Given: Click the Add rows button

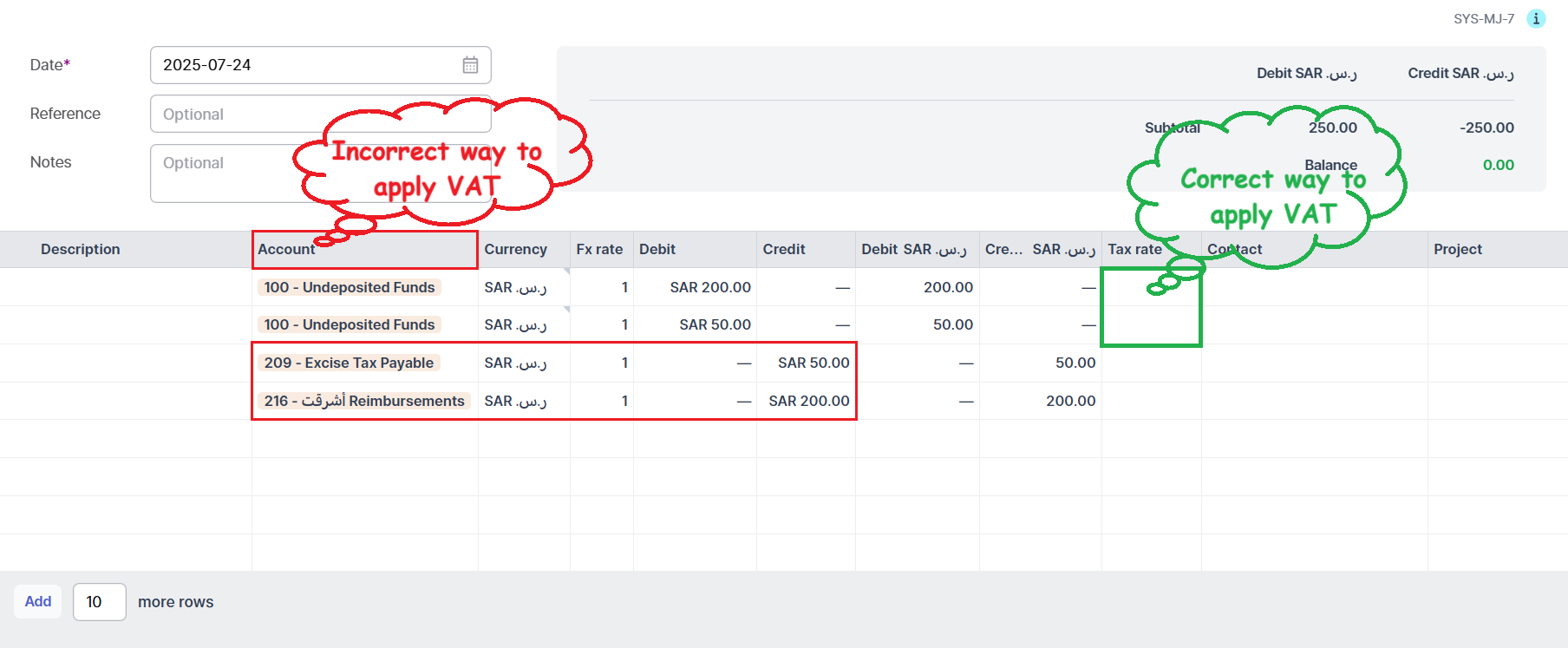Looking at the screenshot, I should tap(38, 601).
